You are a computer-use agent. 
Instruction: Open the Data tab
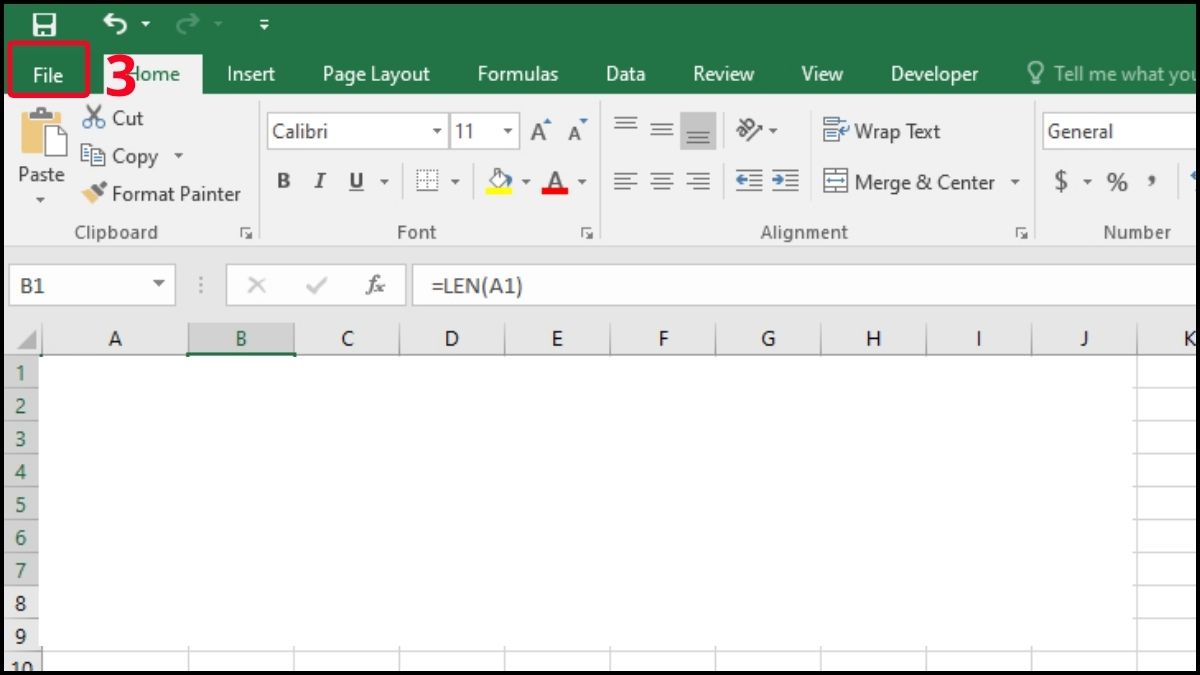click(626, 74)
